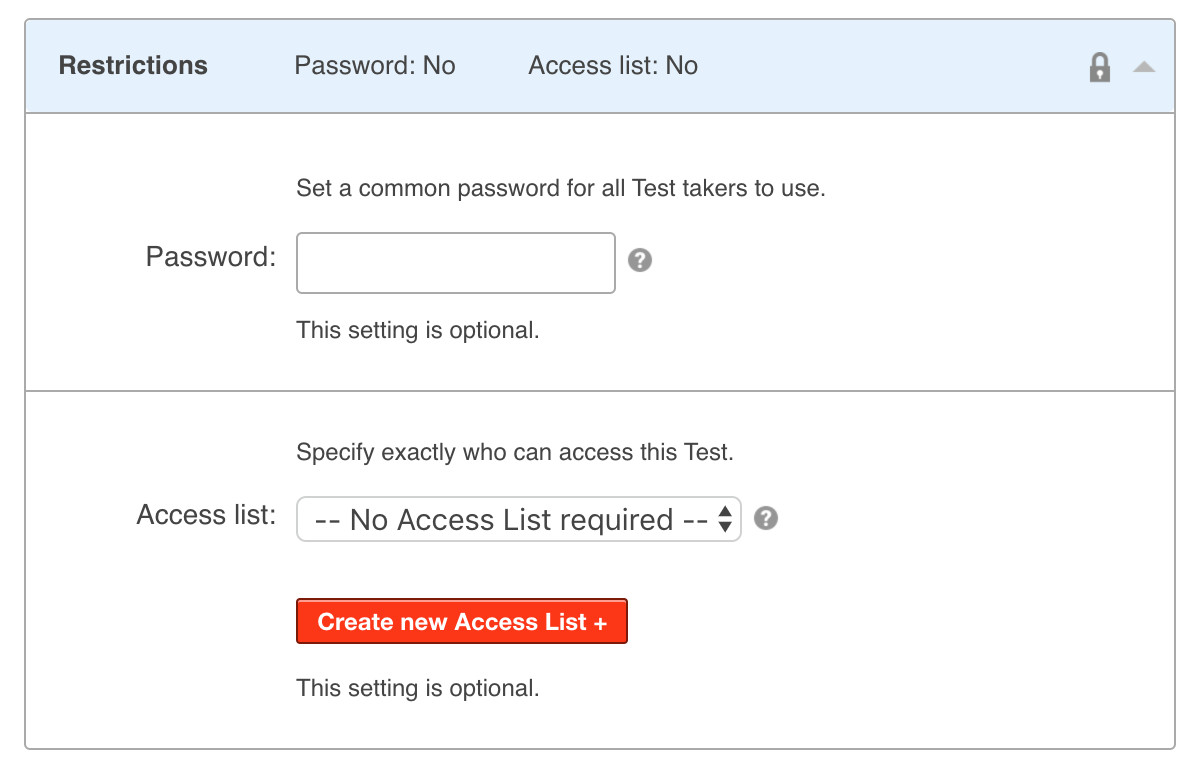Click the padlock icon in Restrictions header

[x=1099, y=67]
